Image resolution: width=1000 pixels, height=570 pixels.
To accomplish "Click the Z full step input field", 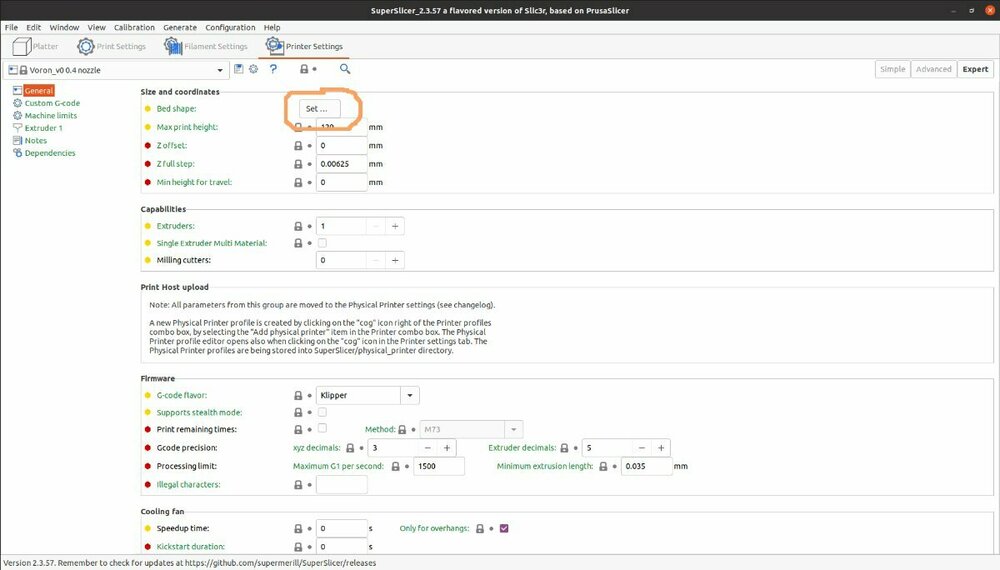I will coord(342,164).
